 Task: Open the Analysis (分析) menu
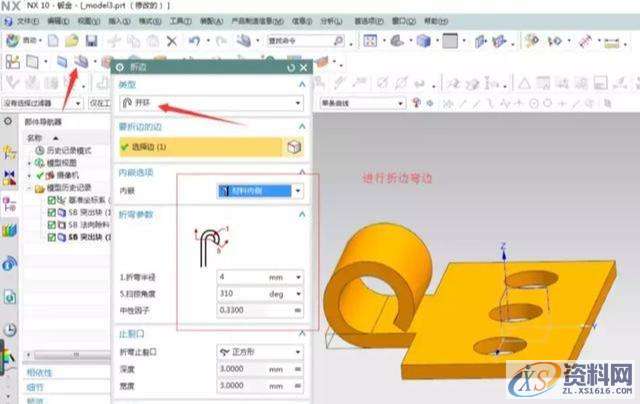click(331, 21)
